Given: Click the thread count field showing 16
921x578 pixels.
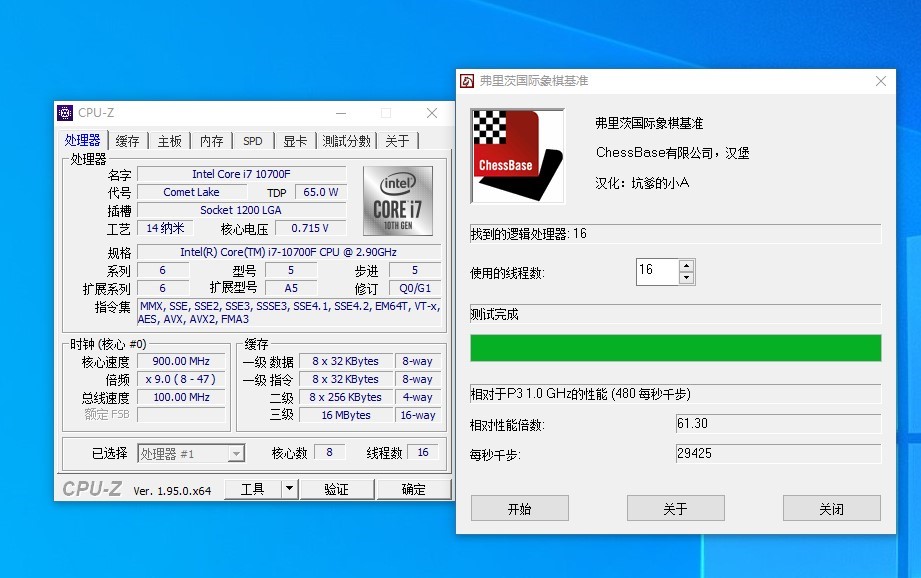Looking at the screenshot, I should 657,271.
